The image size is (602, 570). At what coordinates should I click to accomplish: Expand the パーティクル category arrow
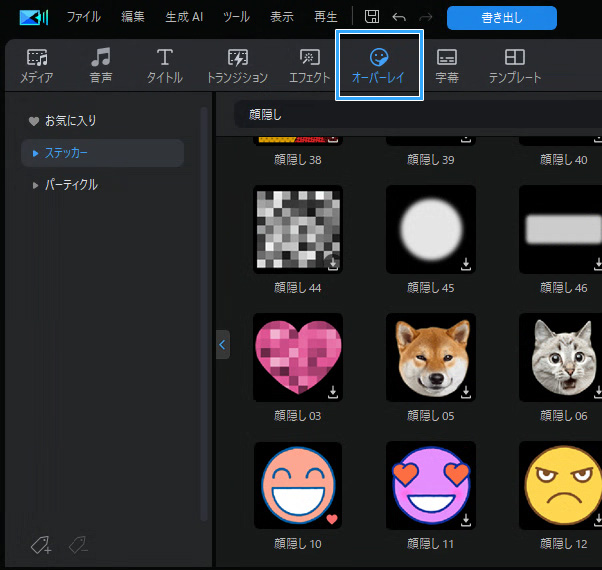click(35, 185)
